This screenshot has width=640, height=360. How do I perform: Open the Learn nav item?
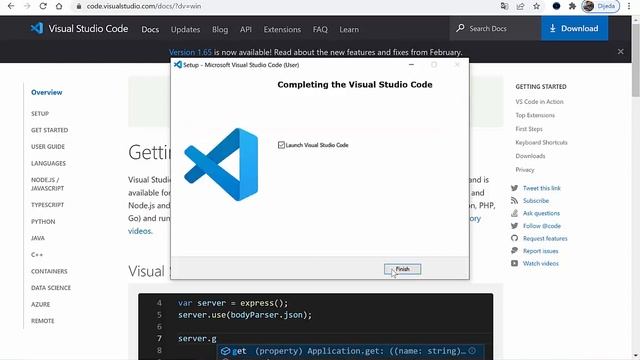[349, 29]
